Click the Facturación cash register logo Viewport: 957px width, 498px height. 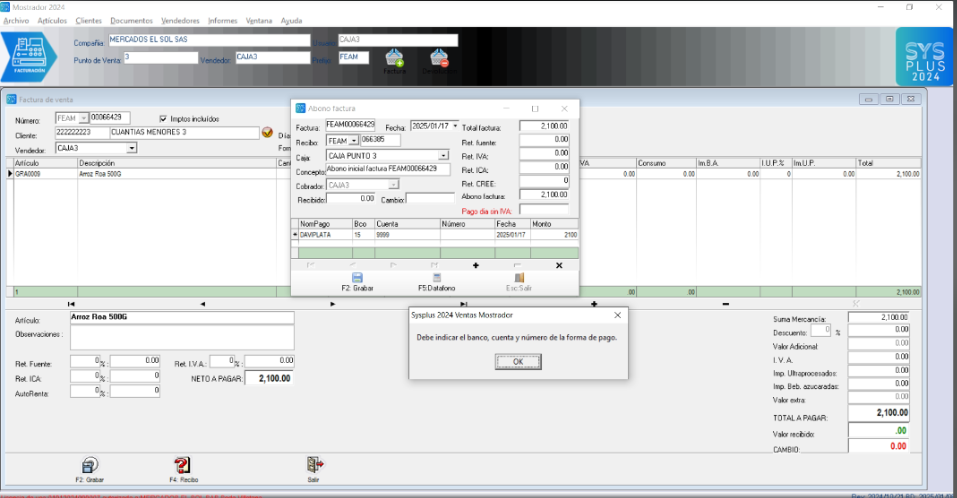coord(28,57)
